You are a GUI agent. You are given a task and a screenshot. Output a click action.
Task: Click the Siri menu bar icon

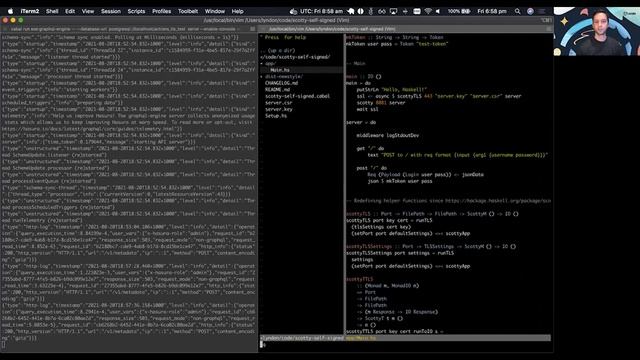click(530, 11)
